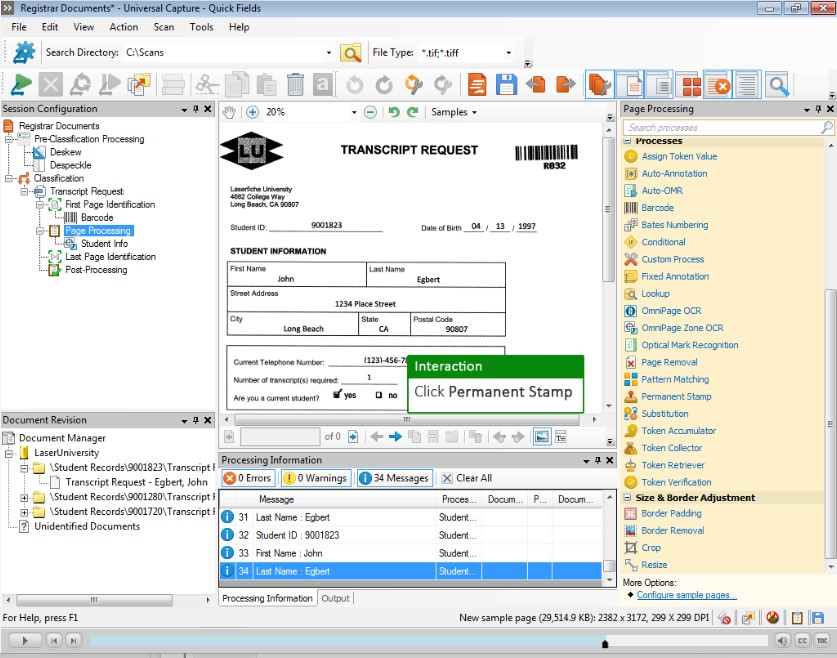Toggle the player volume mute button
837x658 pixels.
tap(782, 640)
